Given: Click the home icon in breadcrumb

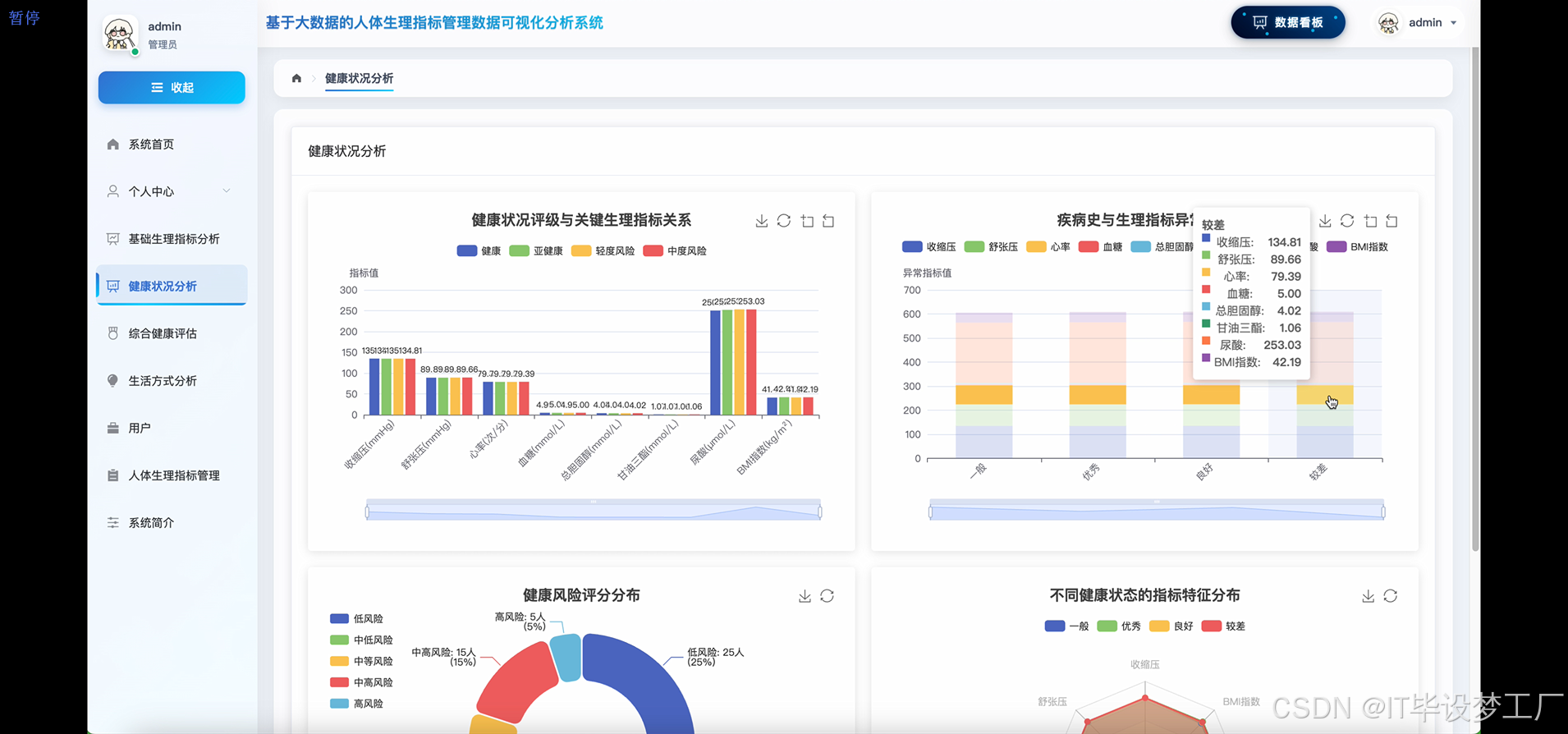Looking at the screenshot, I should point(296,79).
